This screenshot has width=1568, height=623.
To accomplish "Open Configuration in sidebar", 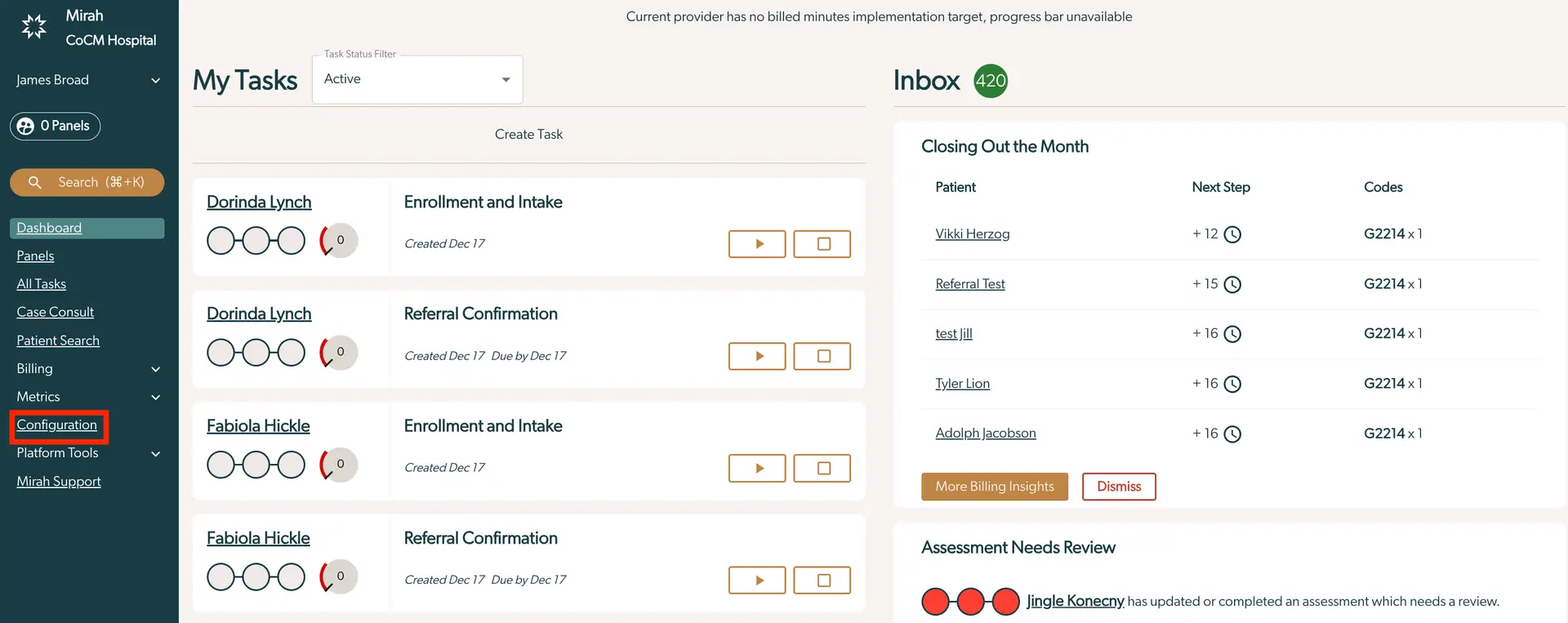I will tap(57, 425).
